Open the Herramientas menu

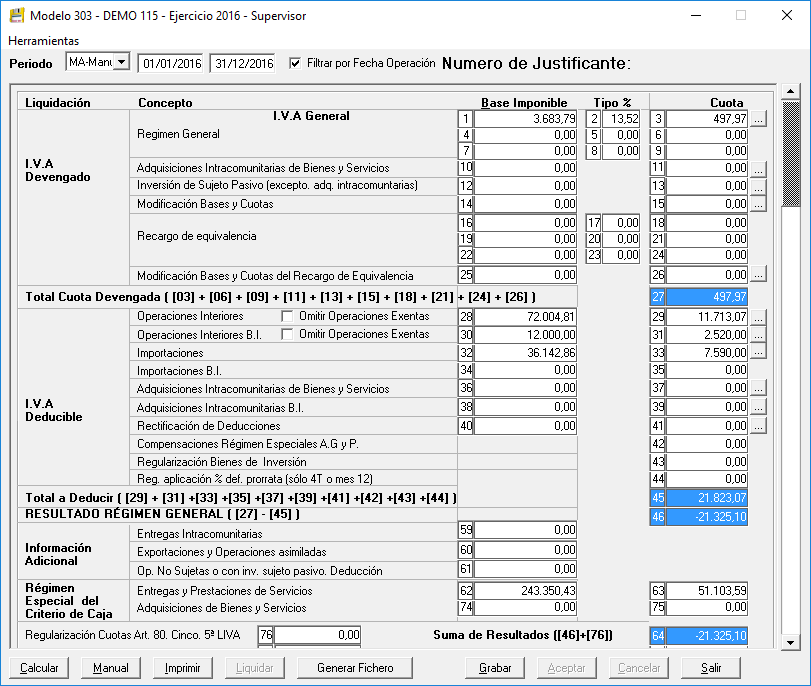(x=43, y=41)
